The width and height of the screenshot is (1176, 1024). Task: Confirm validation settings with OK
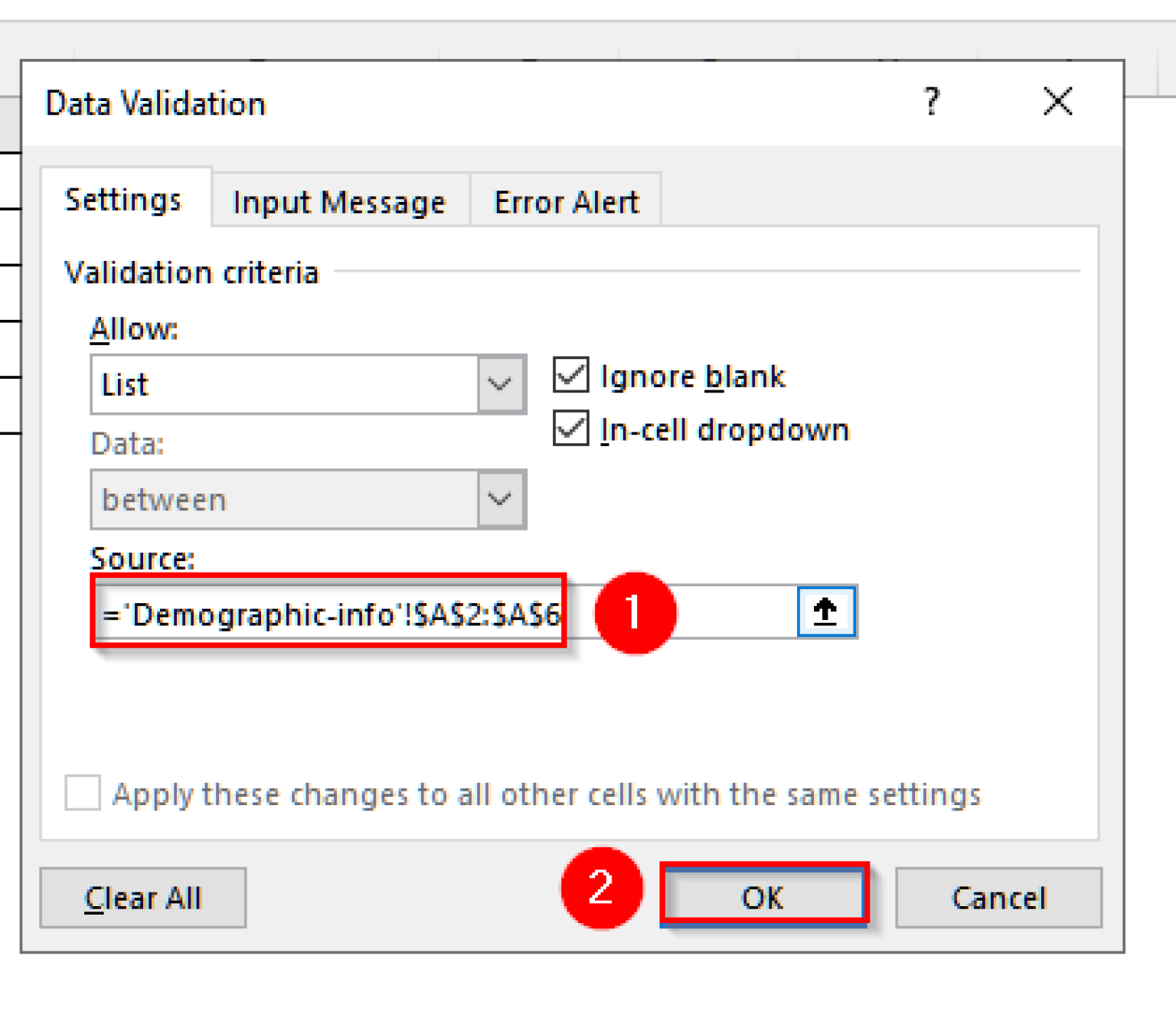pyautogui.click(x=763, y=897)
